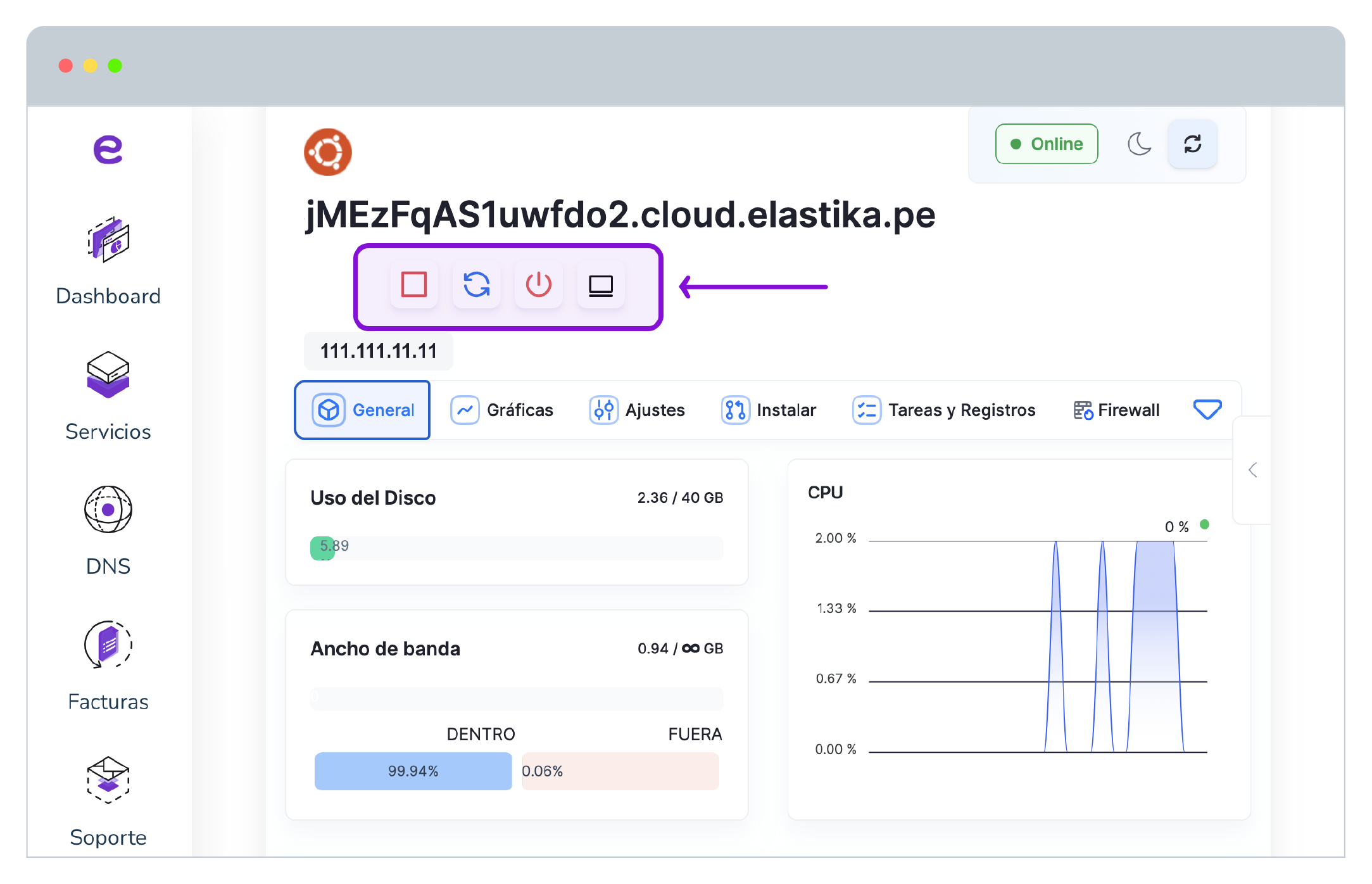The height and width of the screenshot is (884, 1372).
Task: Select the Instalar tab
Action: pyautogui.click(x=769, y=410)
